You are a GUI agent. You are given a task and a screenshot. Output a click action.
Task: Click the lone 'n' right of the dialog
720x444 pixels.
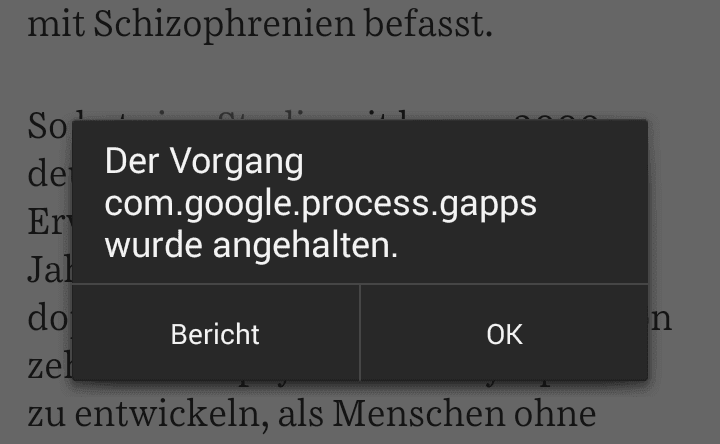[x=661, y=320]
